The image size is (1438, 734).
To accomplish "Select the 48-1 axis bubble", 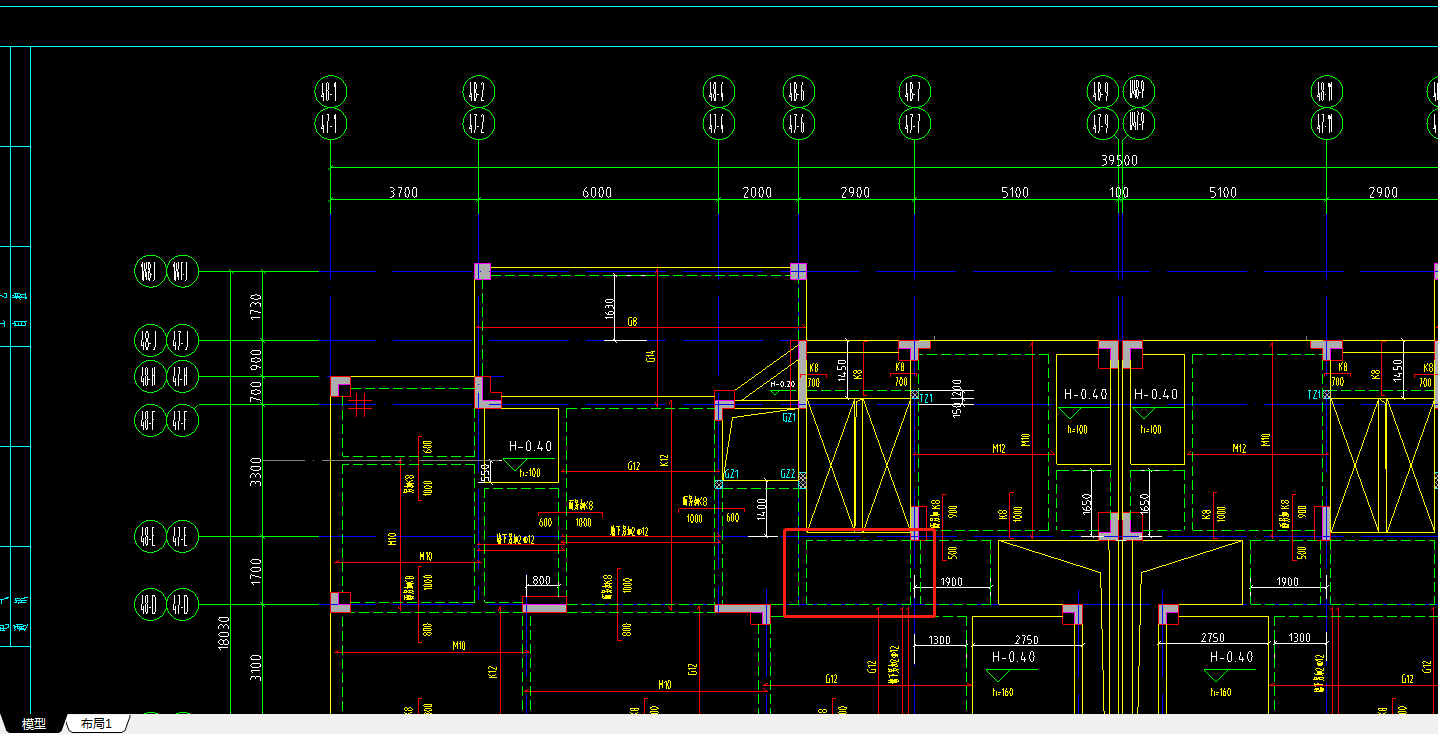I will click(x=330, y=92).
